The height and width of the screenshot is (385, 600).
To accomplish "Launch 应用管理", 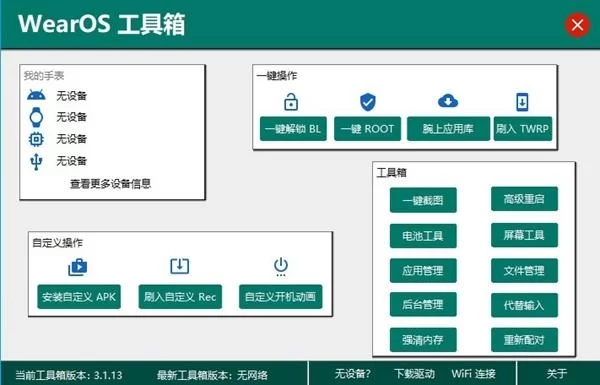I will pyautogui.click(x=423, y=271).
